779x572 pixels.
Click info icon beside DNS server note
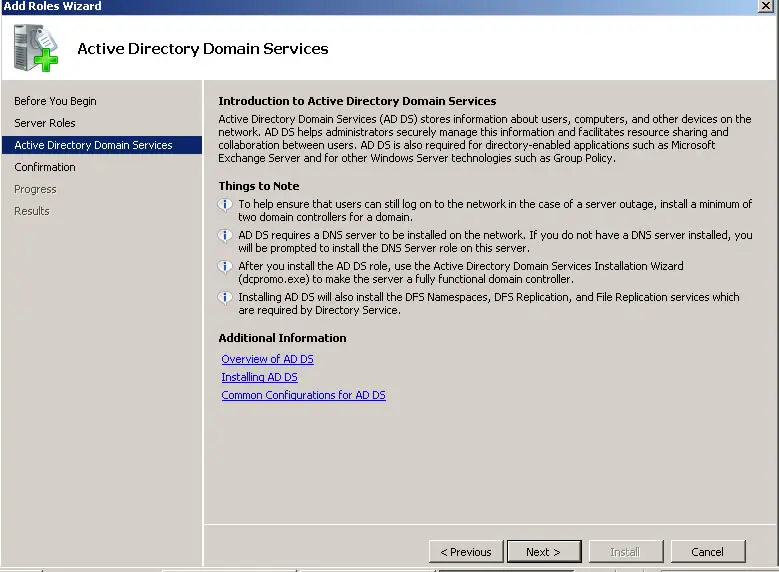(225, 236)
